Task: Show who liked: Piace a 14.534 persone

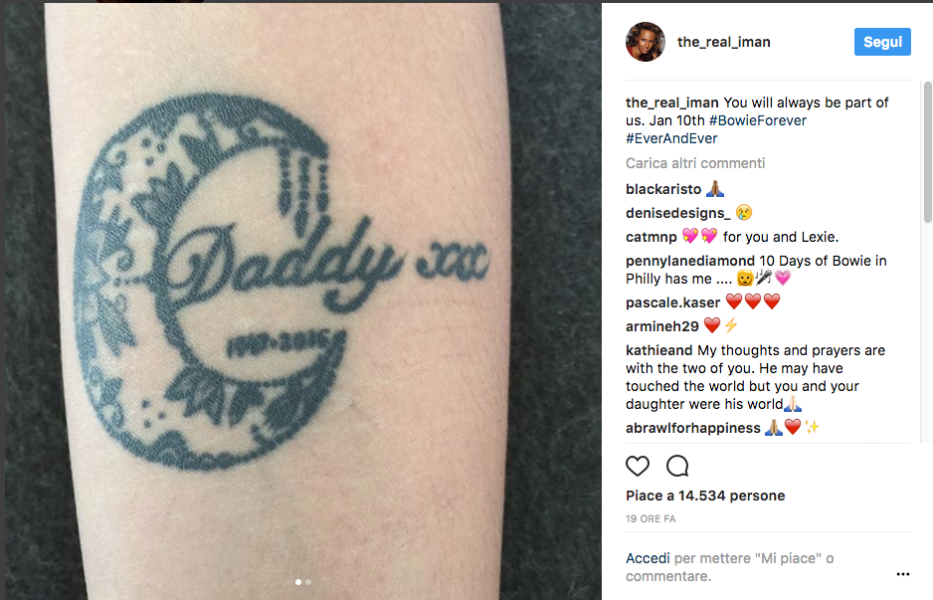Action: [x=705, y=495]
